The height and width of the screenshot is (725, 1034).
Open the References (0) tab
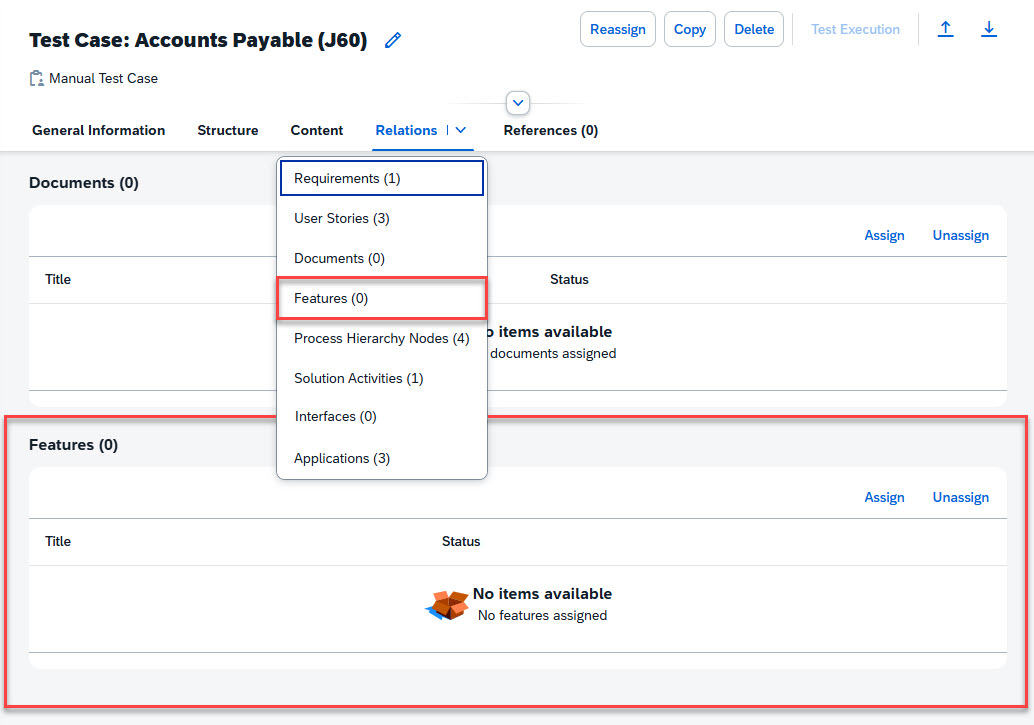pos(551,130)
